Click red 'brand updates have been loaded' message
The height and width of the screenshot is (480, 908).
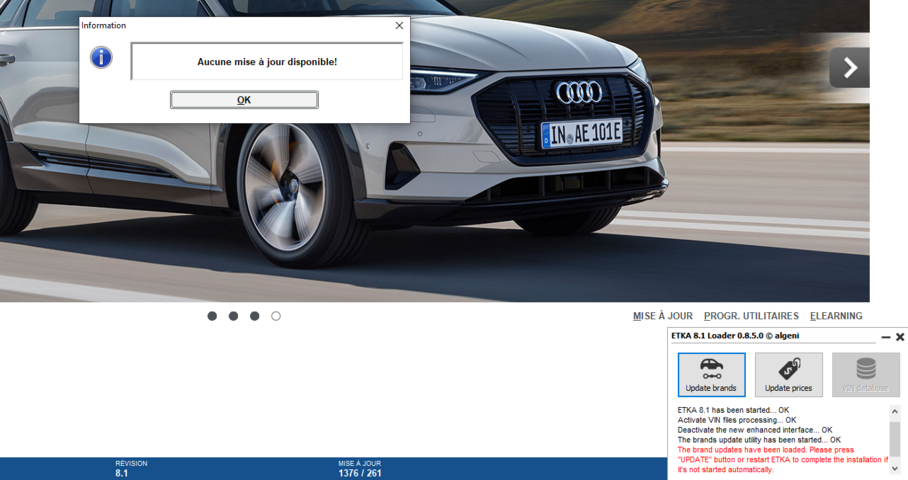tap(783, 460)
